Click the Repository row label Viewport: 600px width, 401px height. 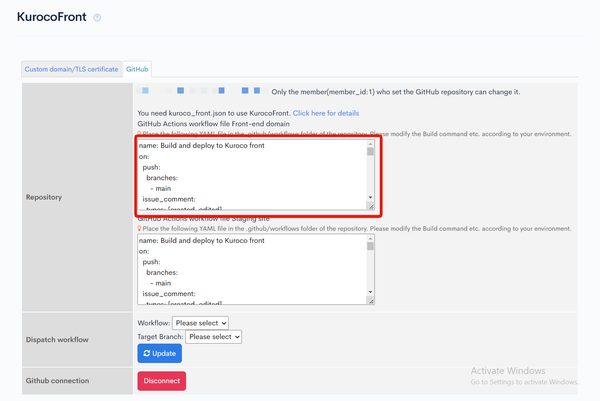(44, 197)
